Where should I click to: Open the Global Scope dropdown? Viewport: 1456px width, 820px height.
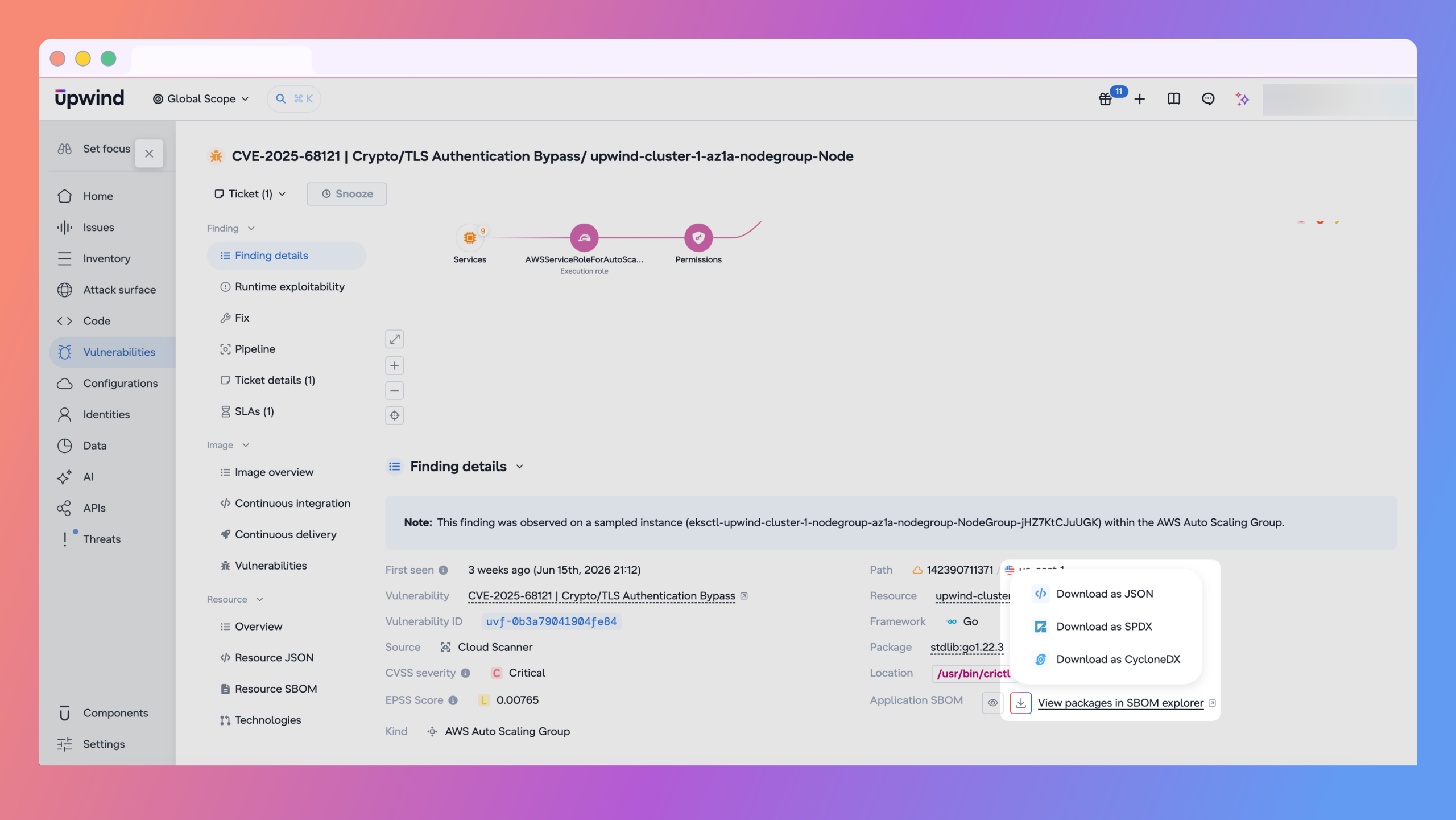pyautogui.click(x=201, y=99)
